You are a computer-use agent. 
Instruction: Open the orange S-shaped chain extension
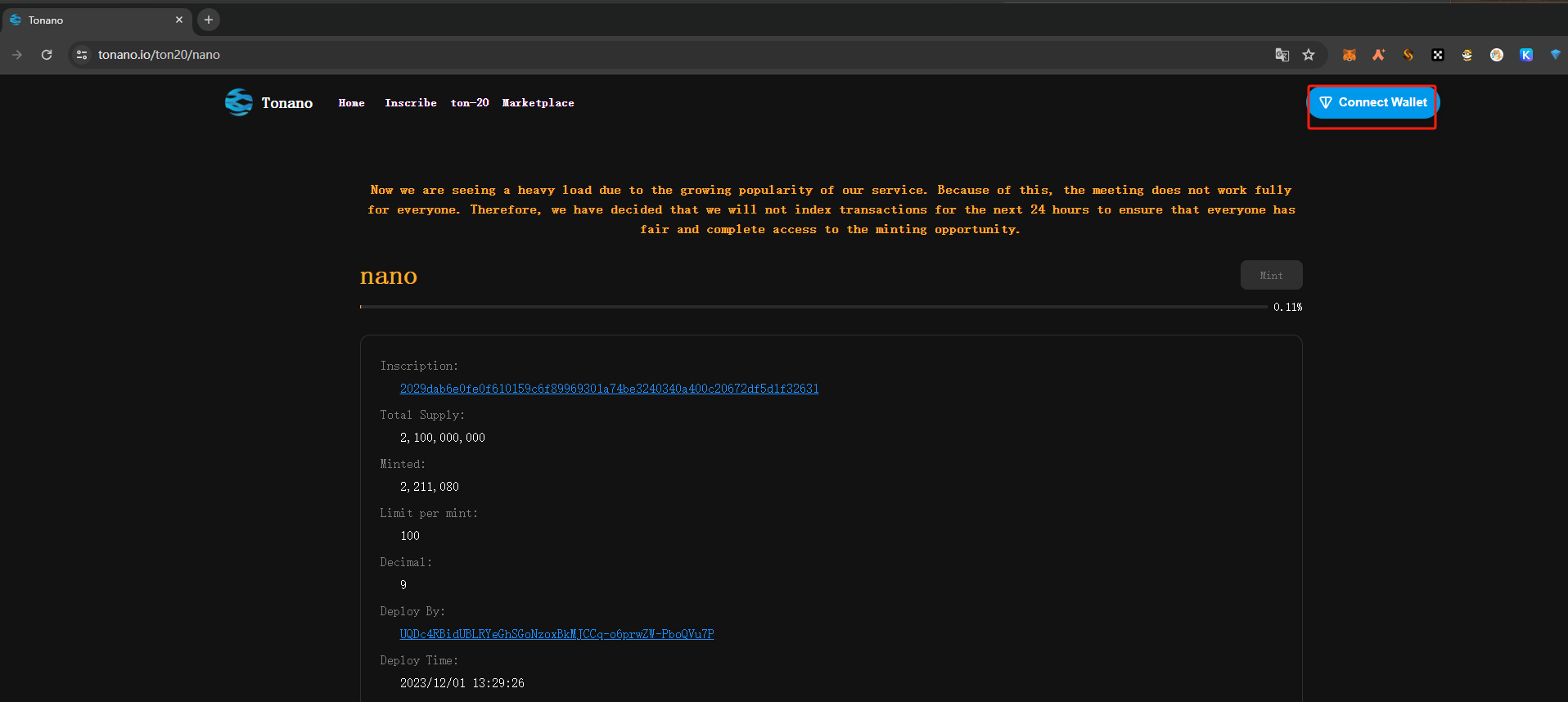(1408, 55)
